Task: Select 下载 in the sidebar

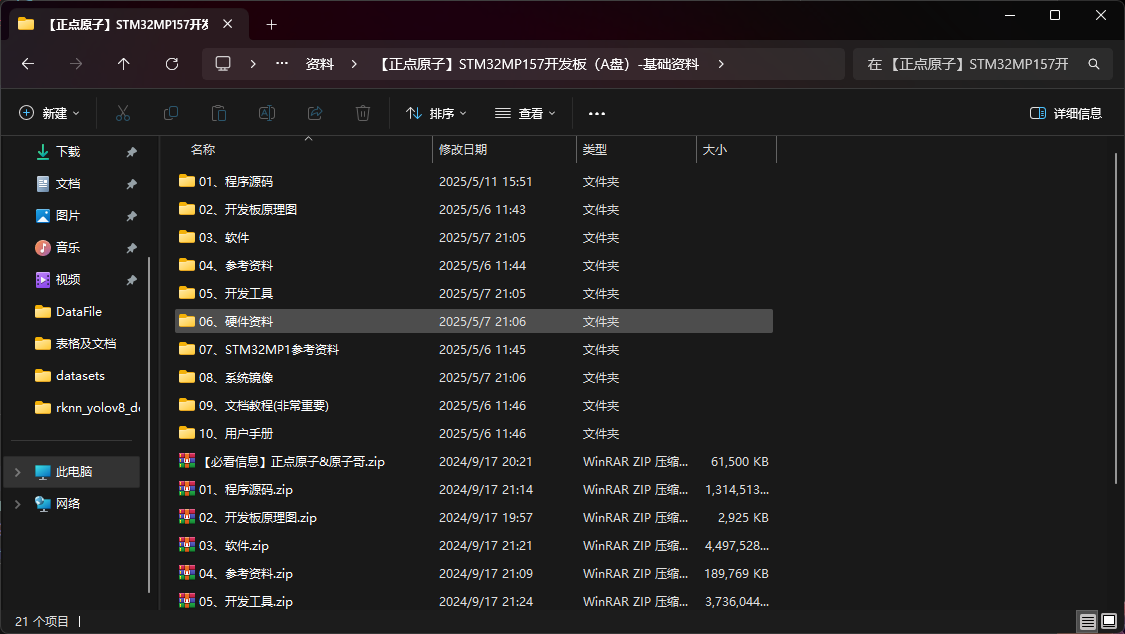Action: (x=68, y=151)
